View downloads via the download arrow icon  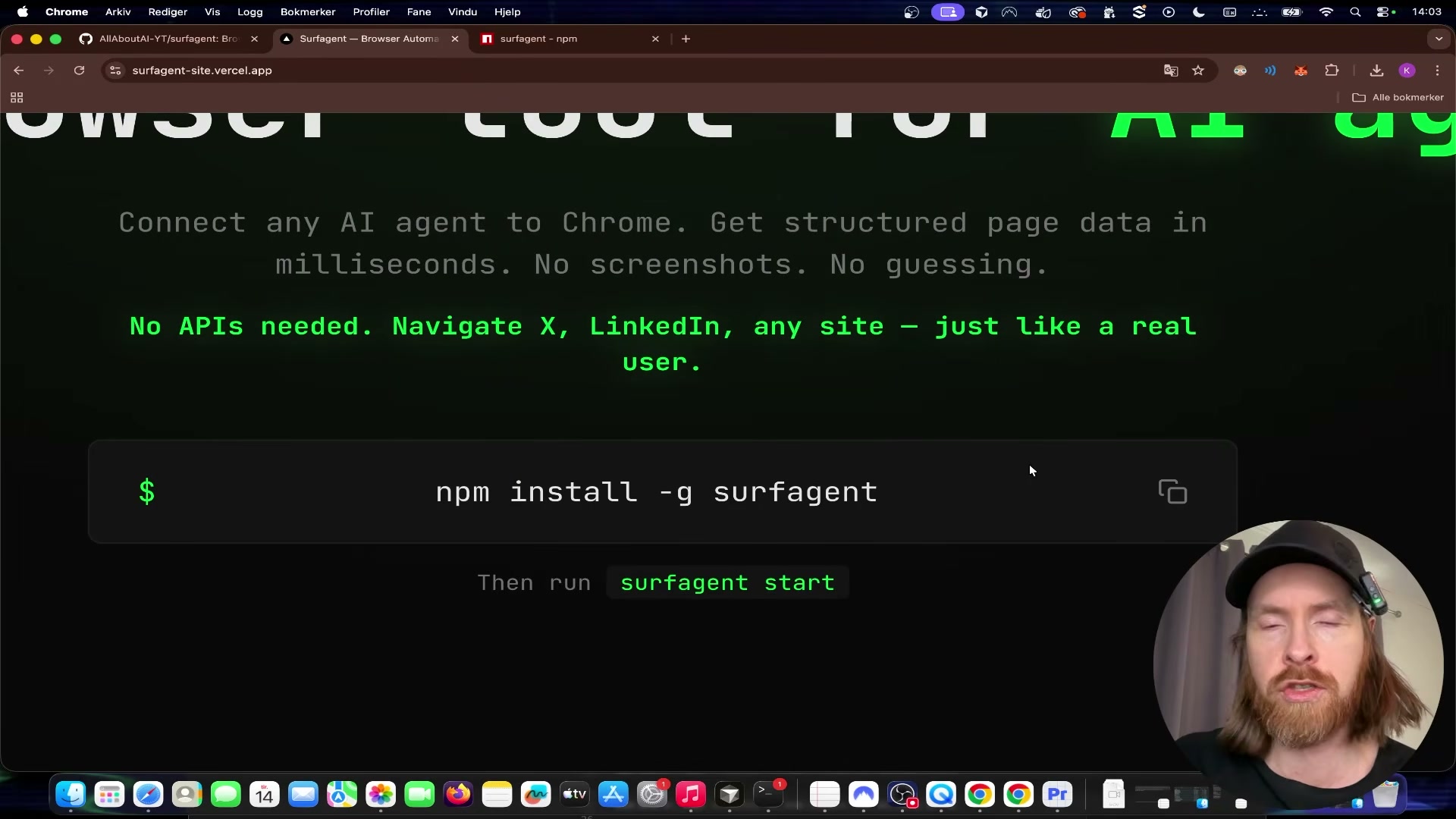(1376, 71)
